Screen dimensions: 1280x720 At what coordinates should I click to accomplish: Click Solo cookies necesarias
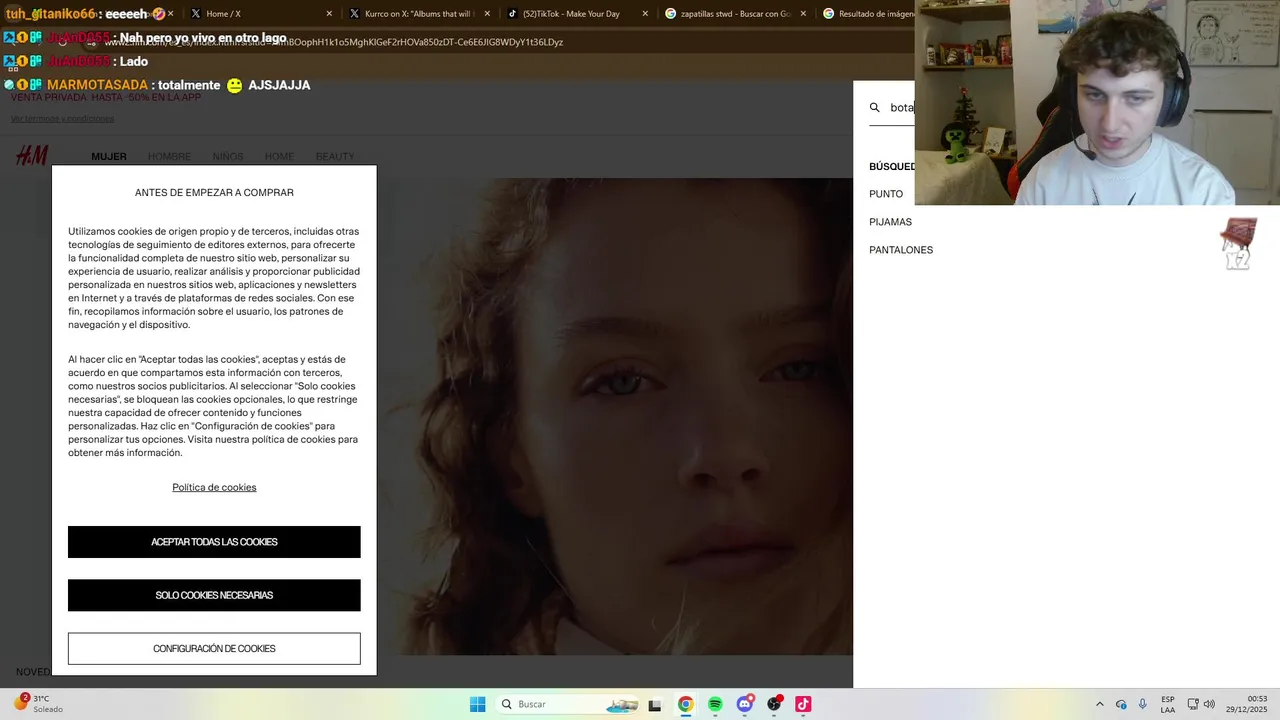[214, 595]
